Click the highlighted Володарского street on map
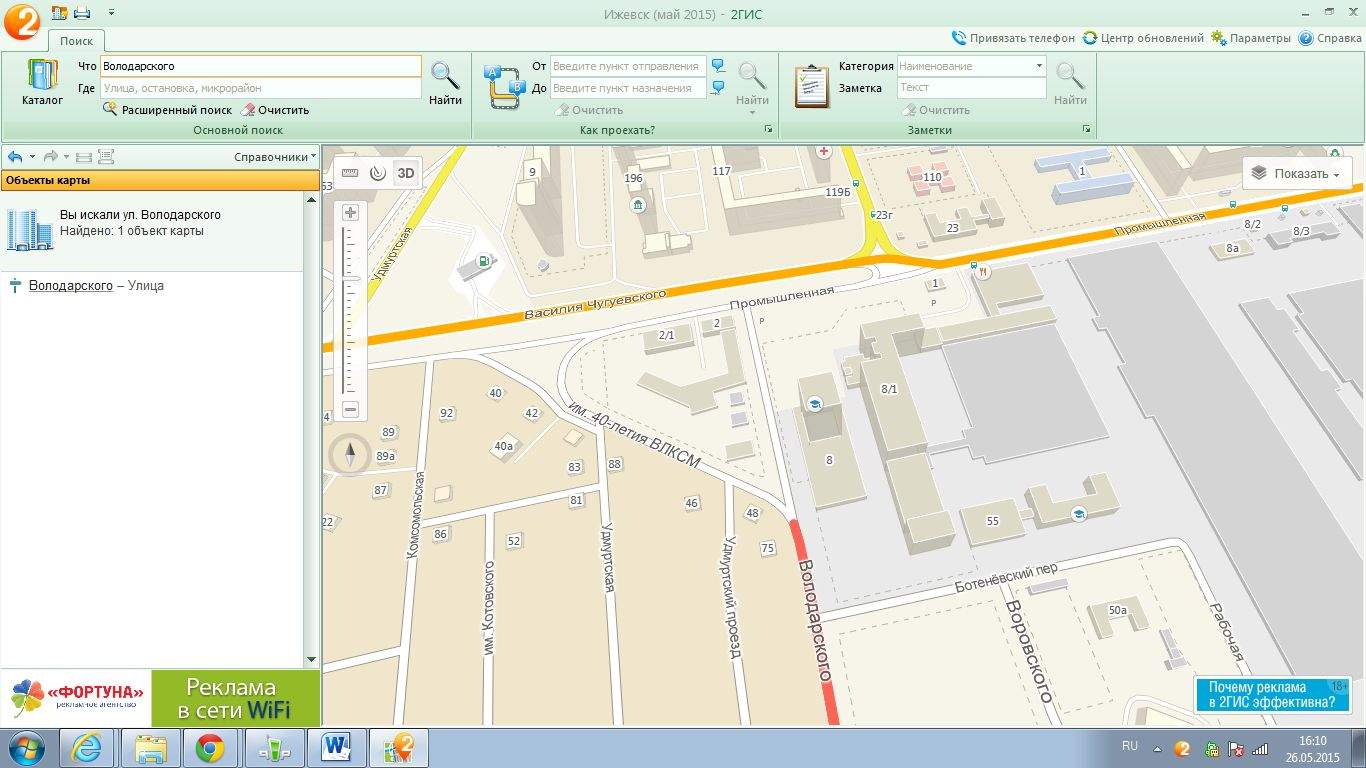Screen dimensions: 1366x768 tap(815, 622)
